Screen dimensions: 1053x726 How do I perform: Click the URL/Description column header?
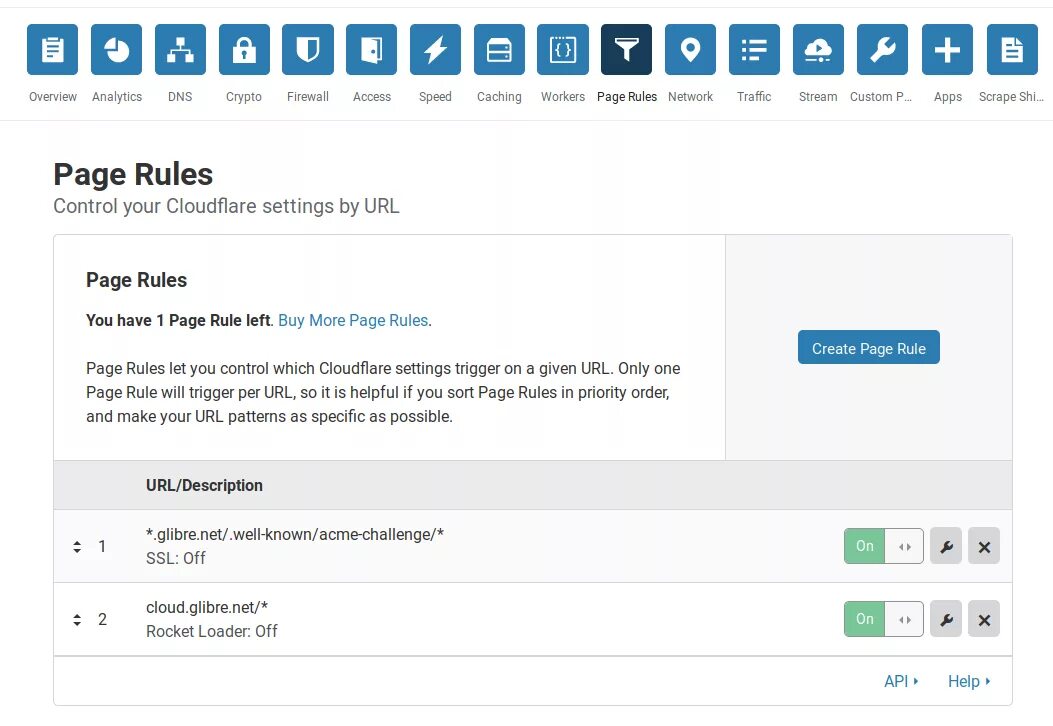[x=204, y=486]
